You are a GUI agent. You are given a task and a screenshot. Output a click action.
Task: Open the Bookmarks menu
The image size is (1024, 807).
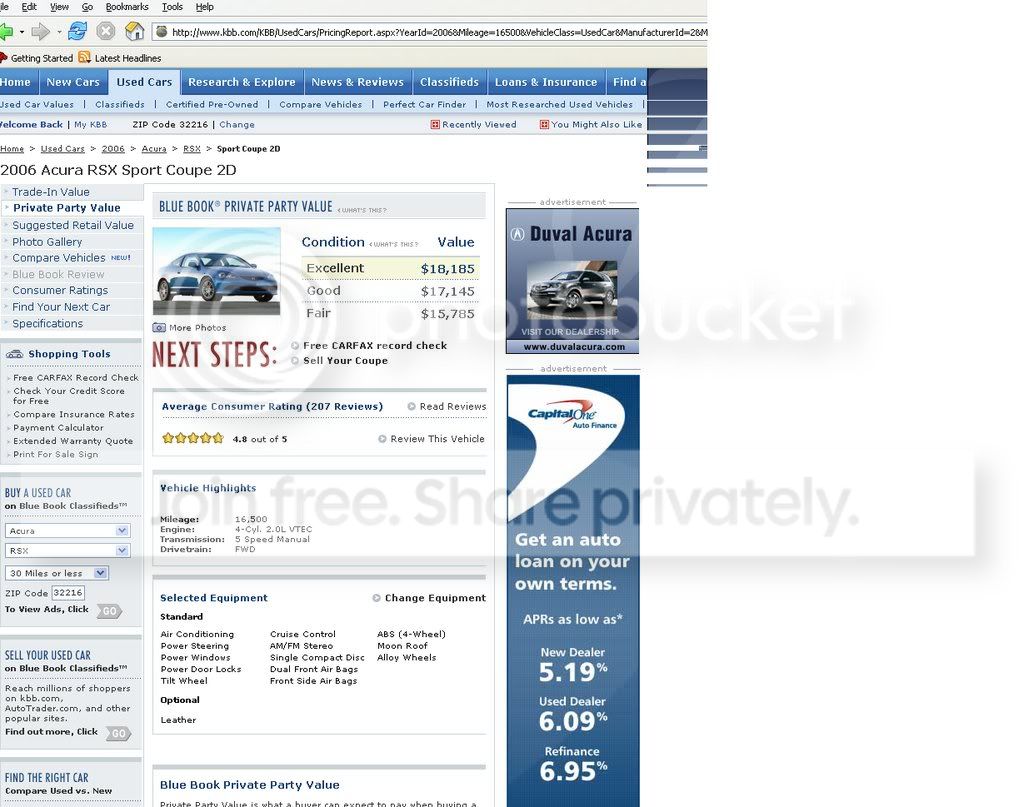click(126, 7)
